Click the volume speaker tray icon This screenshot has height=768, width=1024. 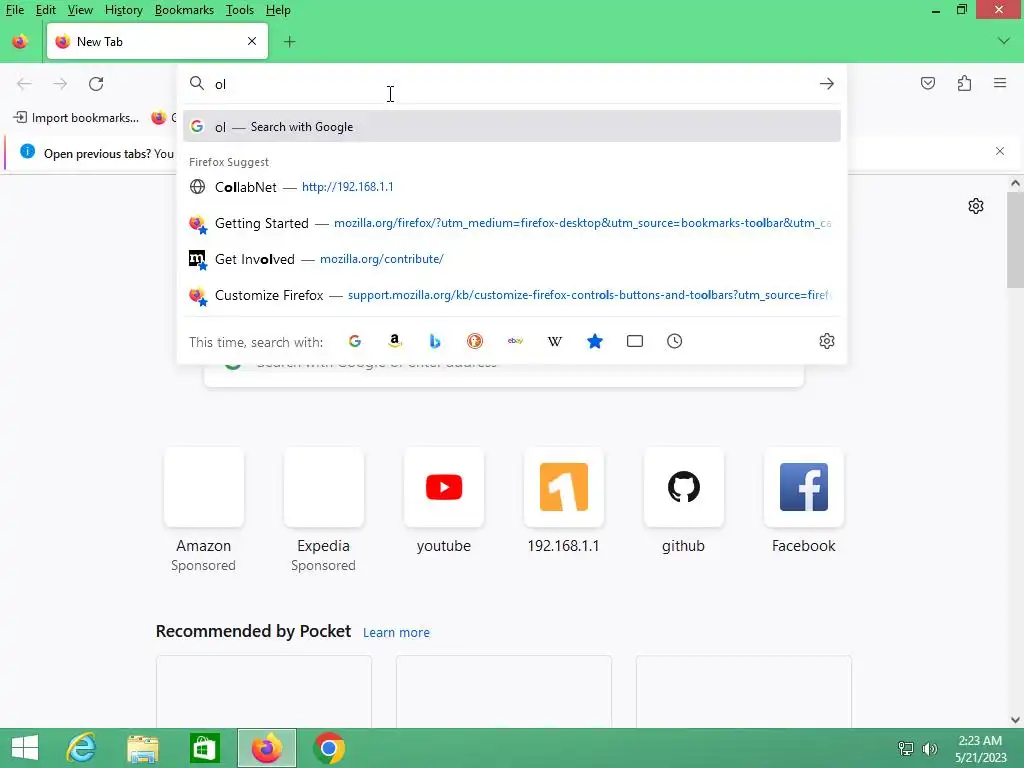point(929,748)
